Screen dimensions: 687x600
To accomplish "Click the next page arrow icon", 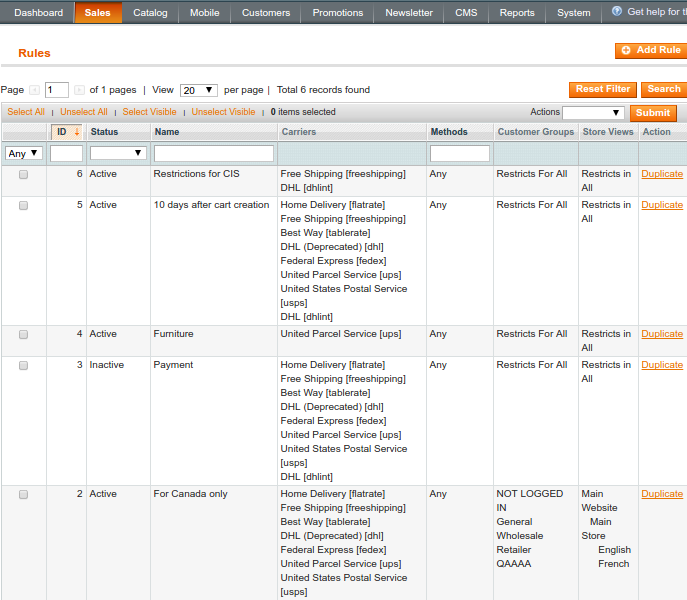I will (79, 90).
